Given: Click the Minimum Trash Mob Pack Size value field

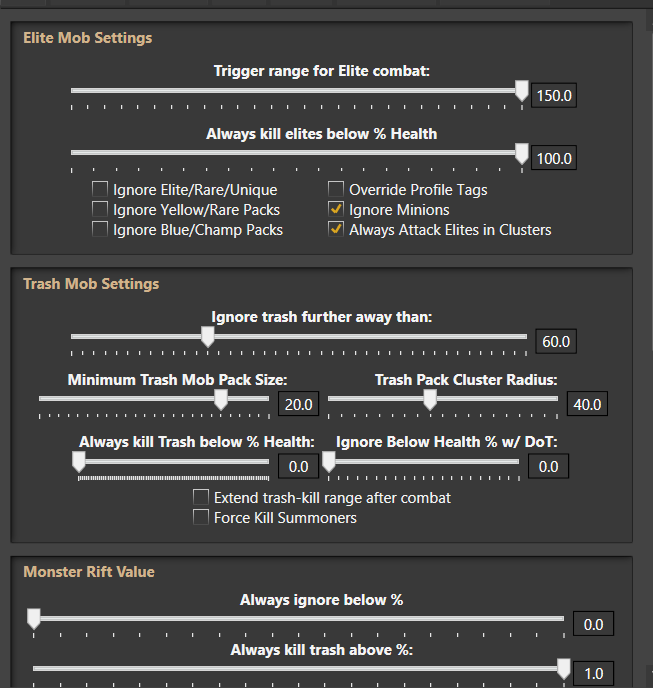Looking at the screenshot, I should (x=298, y=404).
